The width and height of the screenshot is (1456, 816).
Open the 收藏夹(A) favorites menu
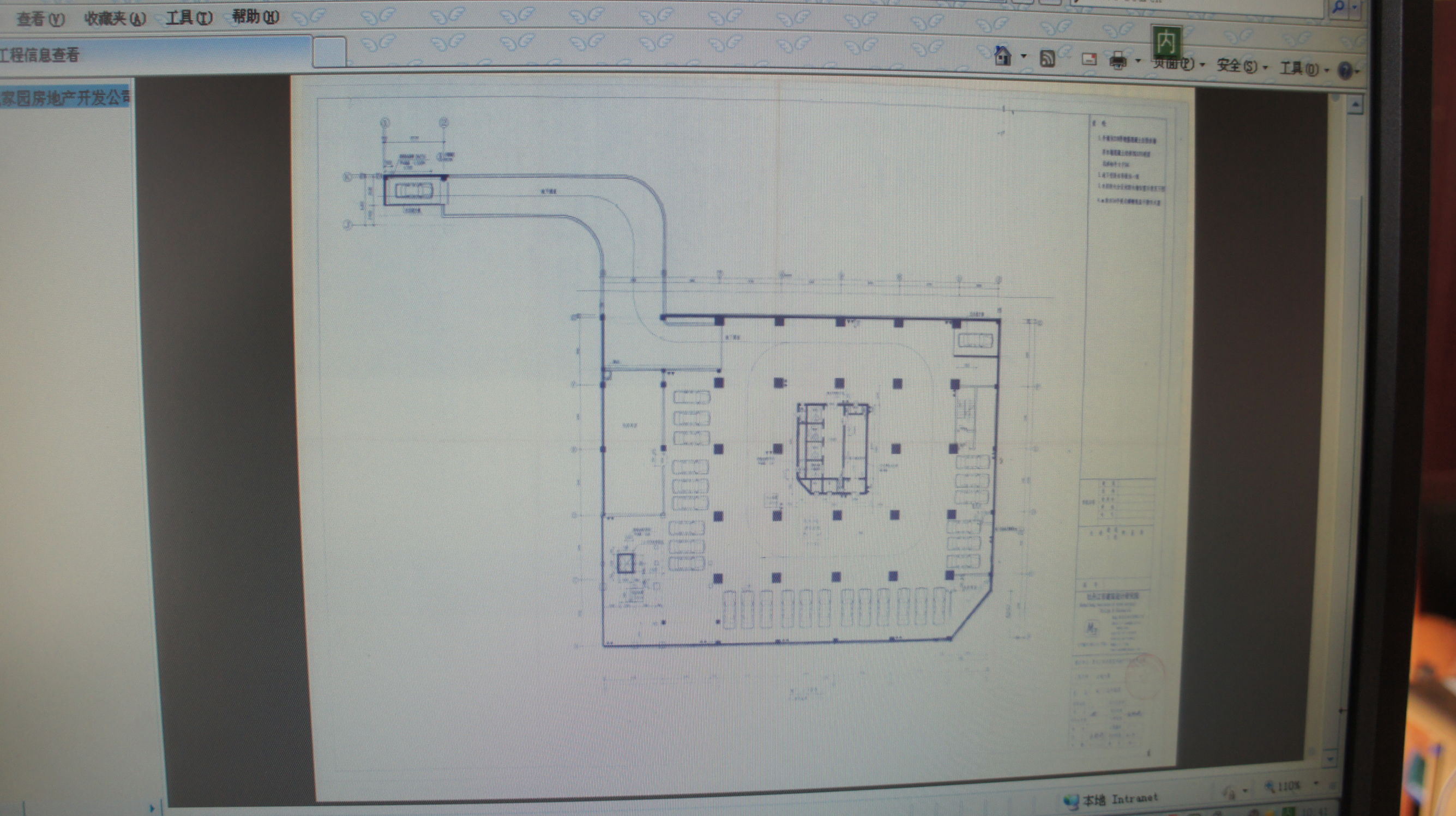115,19
